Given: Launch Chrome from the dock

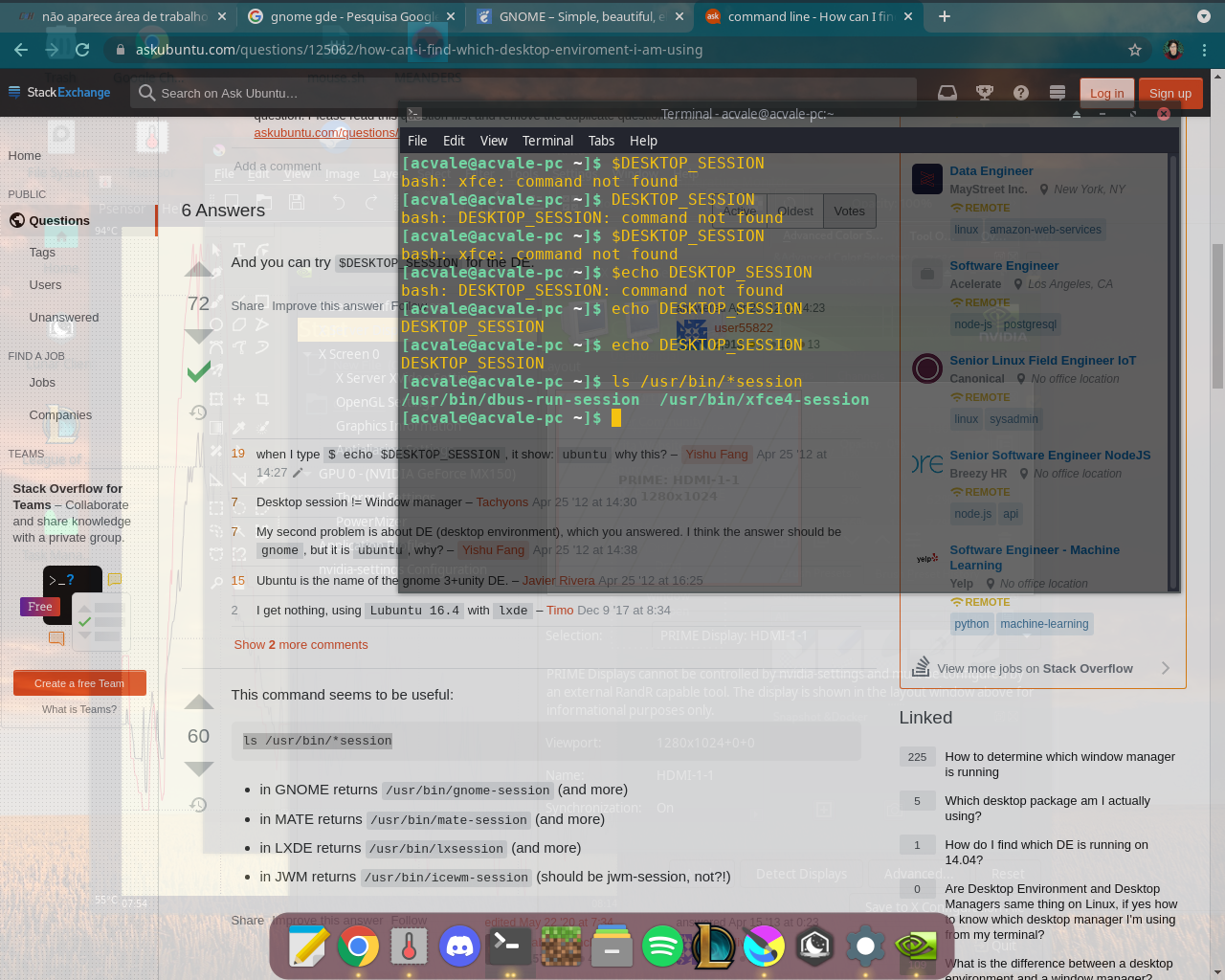Looking at the screenshot, I should pos(358,947).
